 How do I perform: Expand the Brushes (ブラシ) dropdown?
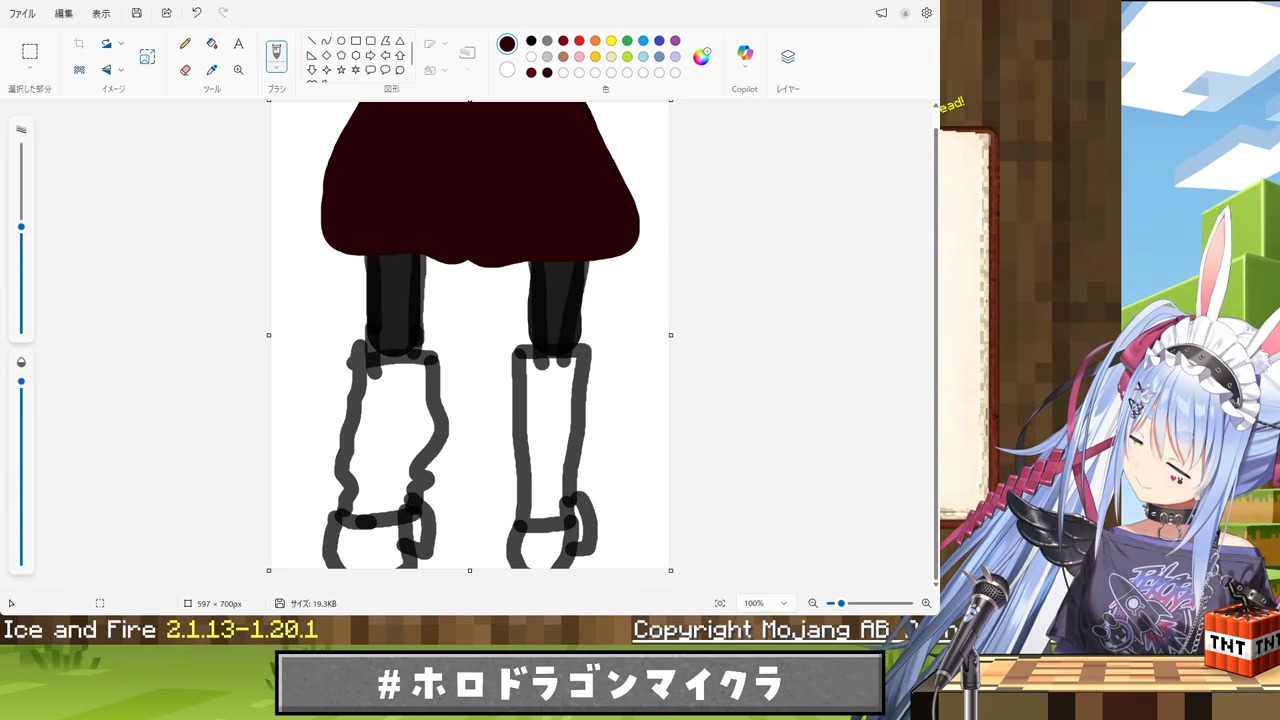[276, 67]
